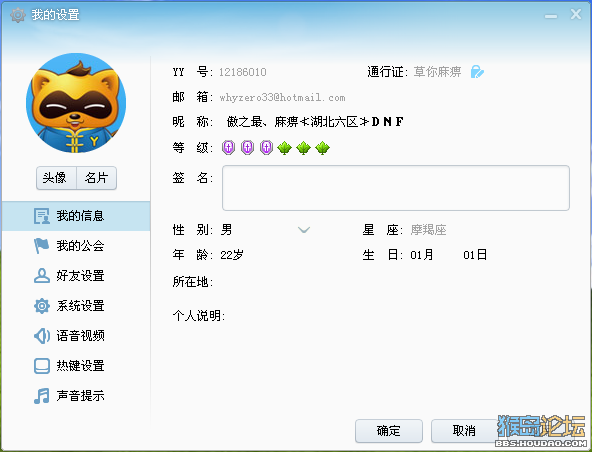Confirm with the 确定 button
This screenshot has width=592, height=452.
(388, 430)
